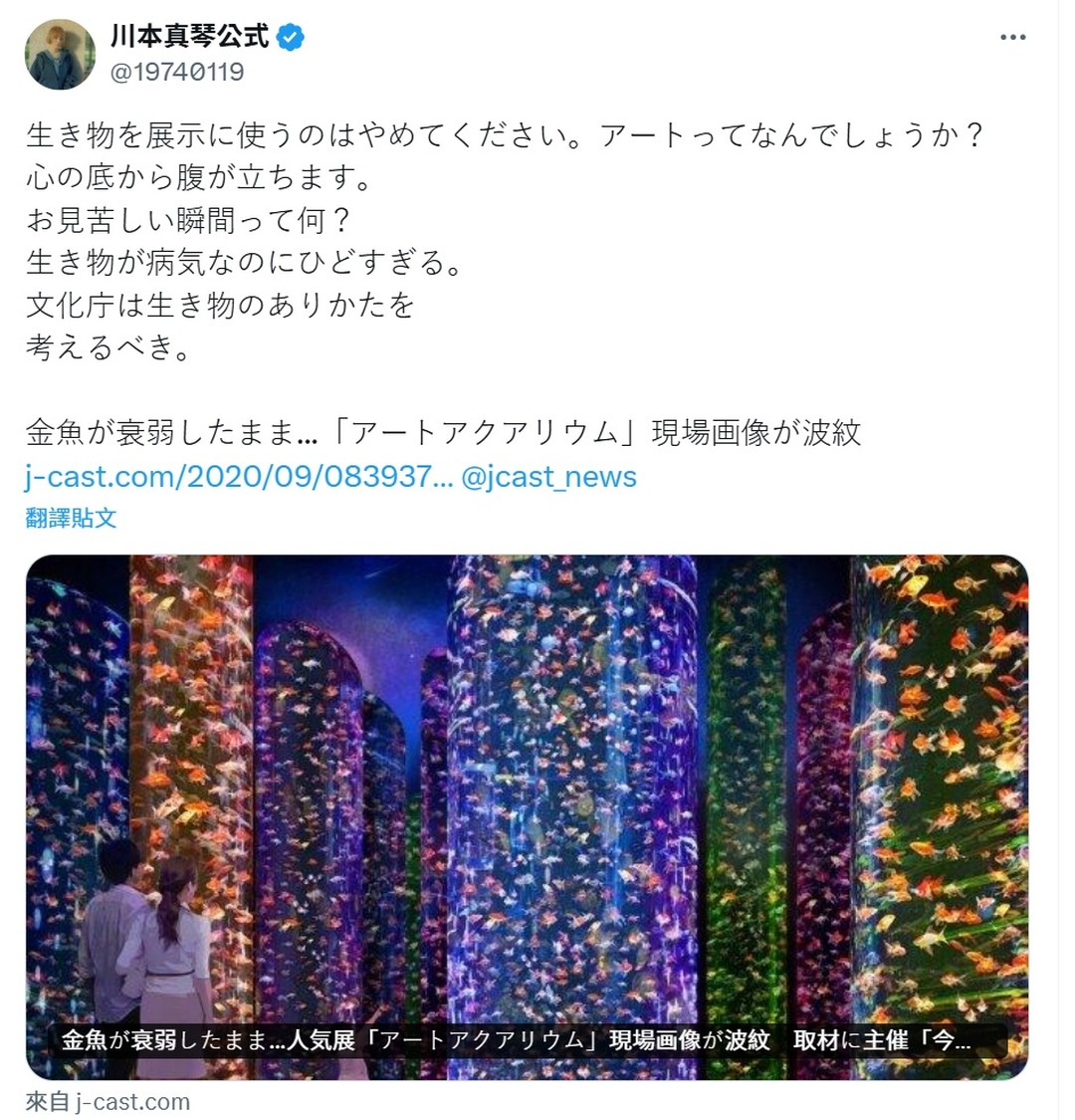Click the quoted article title line 金魚が衰弱したまま

click(444, 433)
